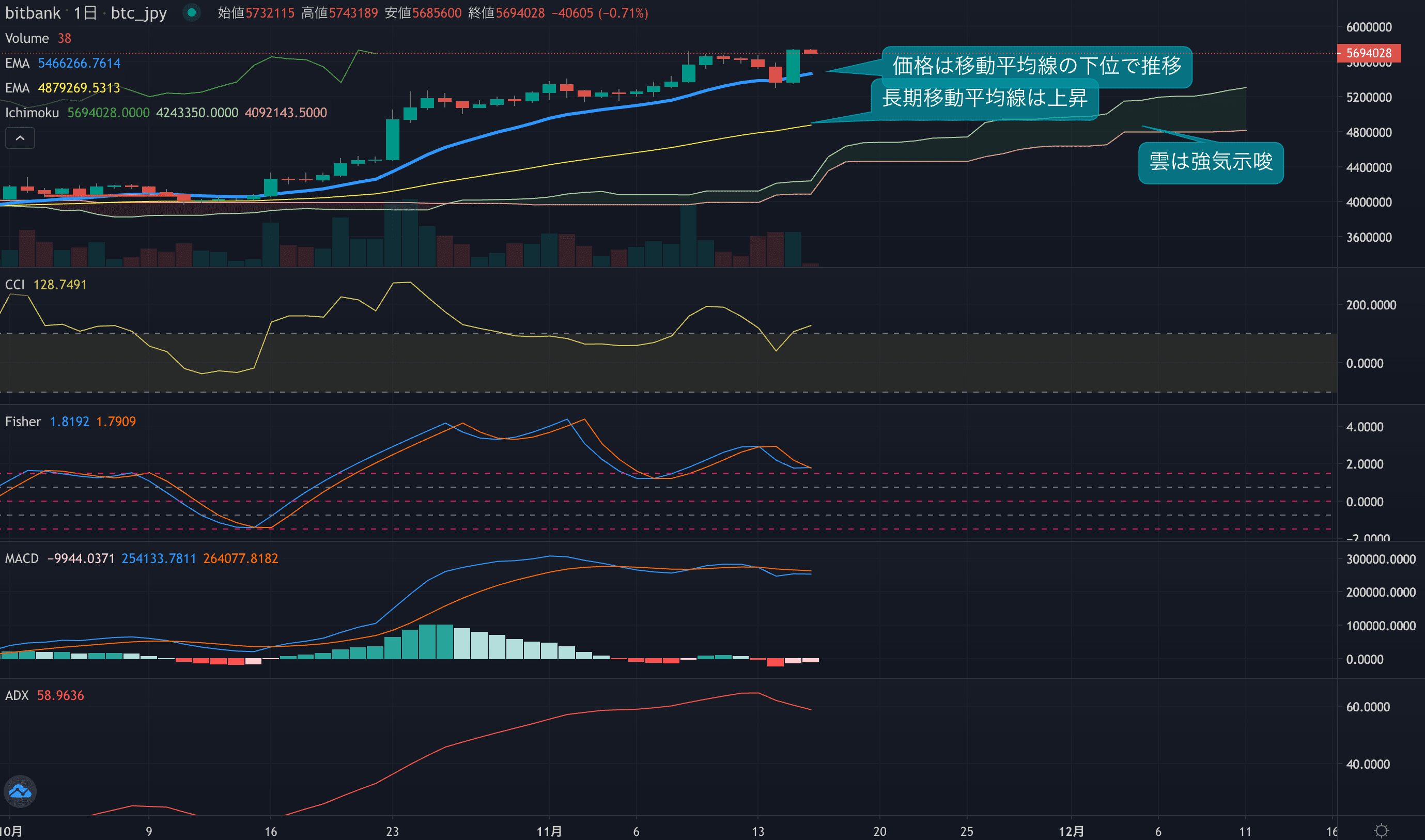Click 6000000 on the price axis
This screenshot has height=840, width=1425.
coord(1368,27)
